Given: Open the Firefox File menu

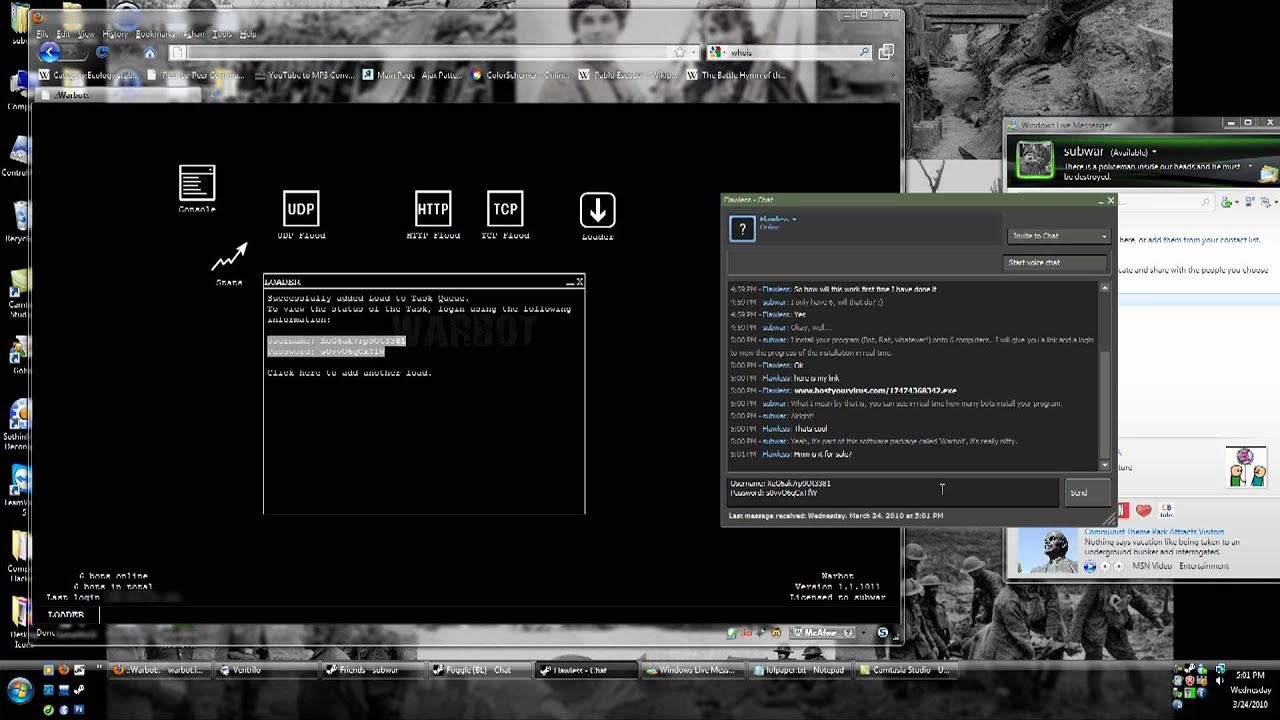Looking at the screenshot, I should tap(42, 34).
